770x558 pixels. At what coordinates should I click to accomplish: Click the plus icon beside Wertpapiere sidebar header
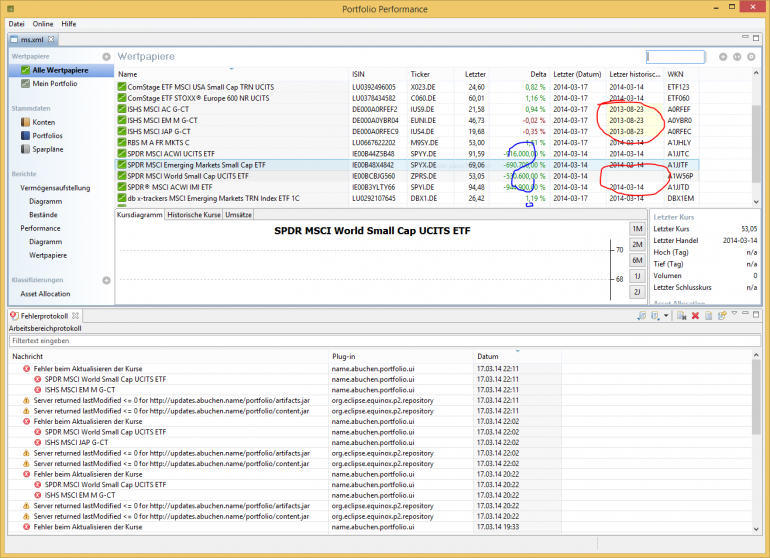106,57
